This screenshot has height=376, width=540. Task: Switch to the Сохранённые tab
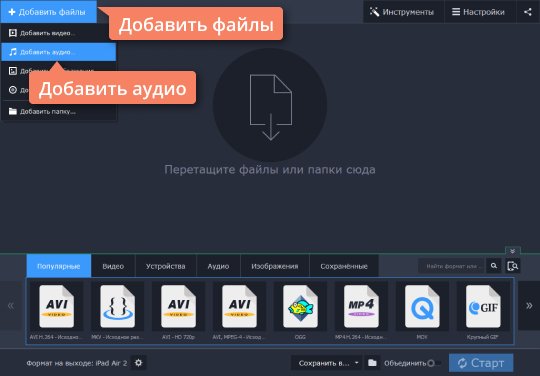(344, 266)
